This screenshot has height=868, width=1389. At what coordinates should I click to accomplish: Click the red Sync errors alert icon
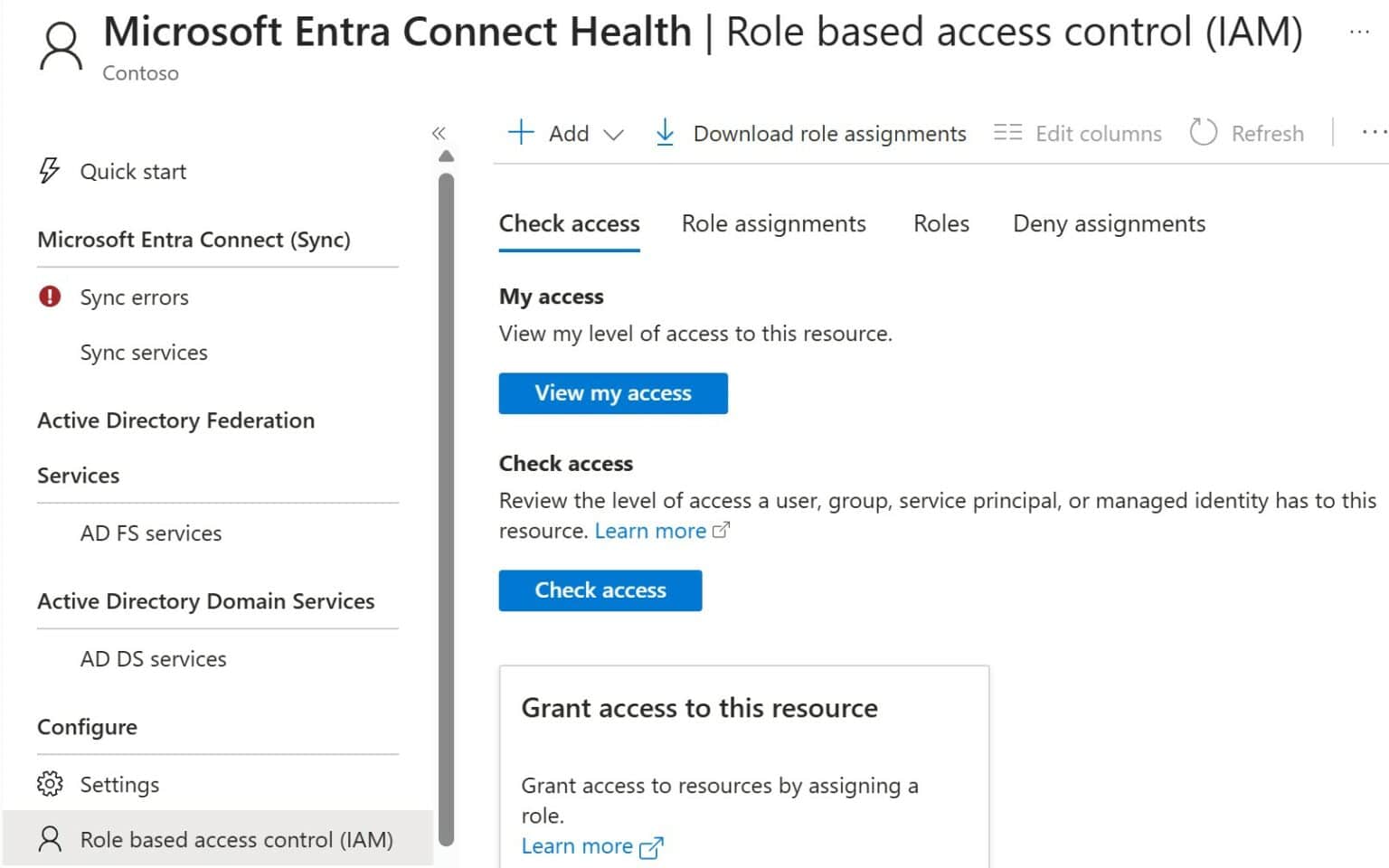[x=50, y=297]
